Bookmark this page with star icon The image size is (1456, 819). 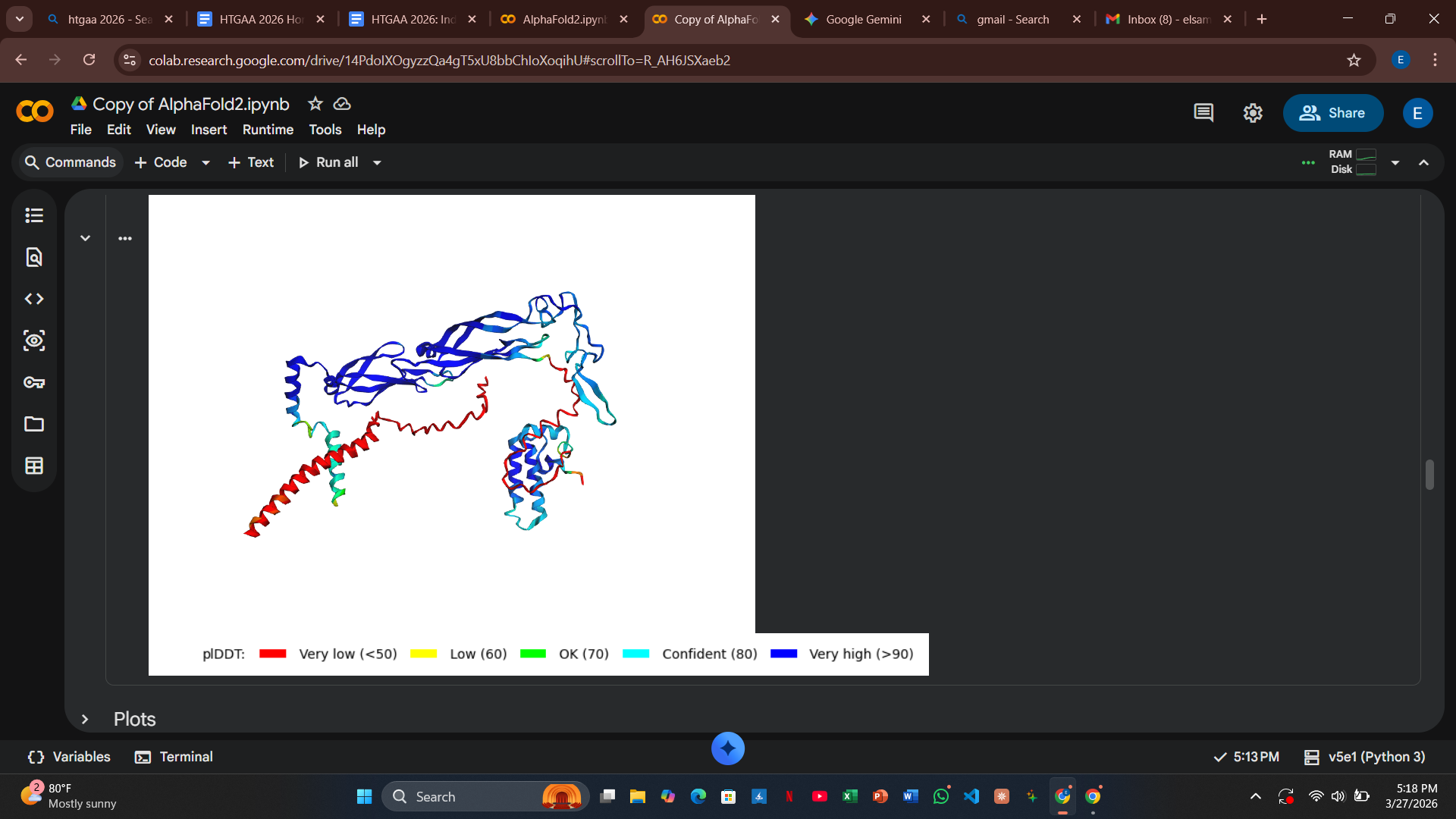[x=1354, y=60]
